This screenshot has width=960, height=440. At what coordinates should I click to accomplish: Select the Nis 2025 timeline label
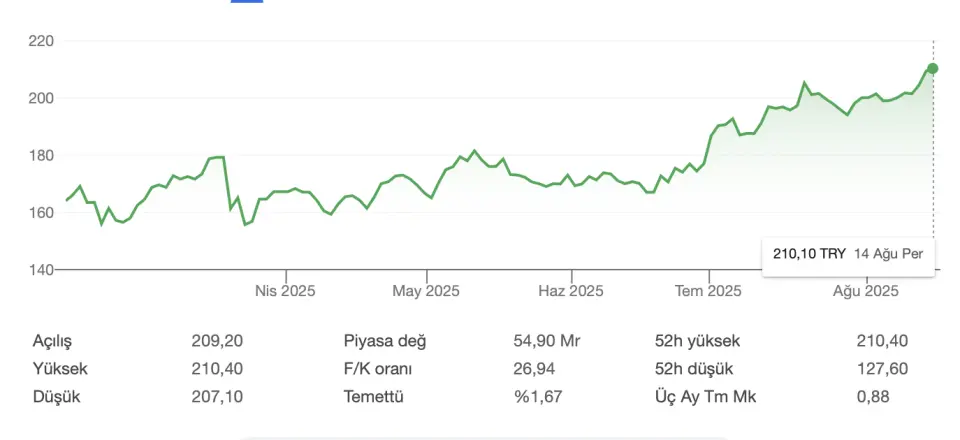tap(285, 291)
